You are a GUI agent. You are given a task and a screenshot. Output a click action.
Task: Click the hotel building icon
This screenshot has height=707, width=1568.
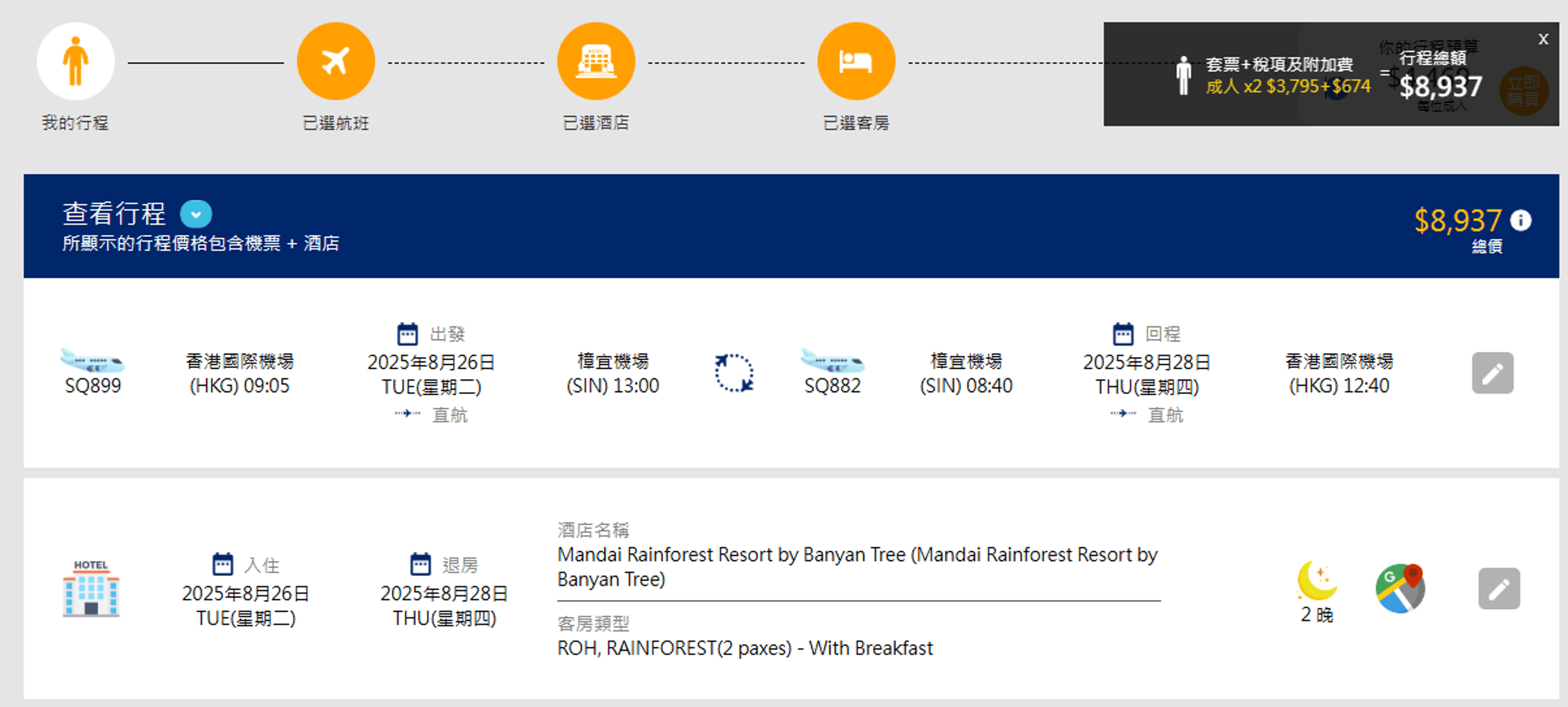(91, 589)
